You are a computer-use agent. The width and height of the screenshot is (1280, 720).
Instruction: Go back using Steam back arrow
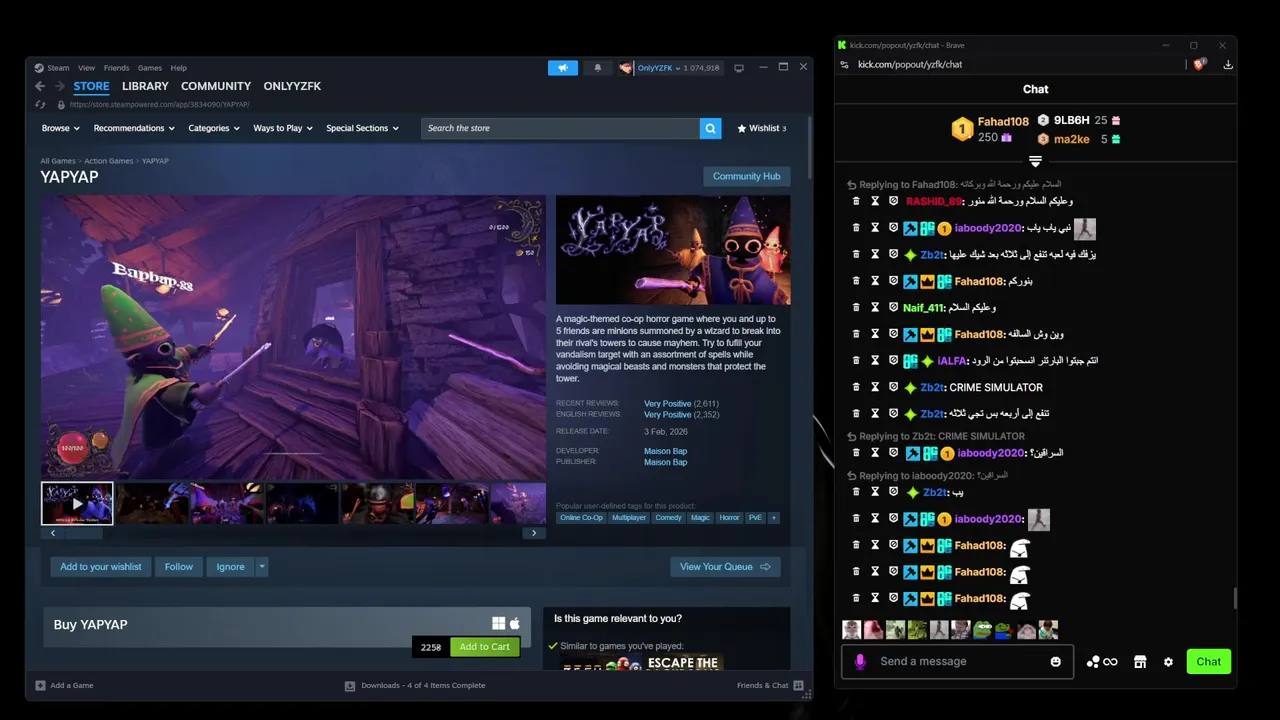(x=40, y=86)
